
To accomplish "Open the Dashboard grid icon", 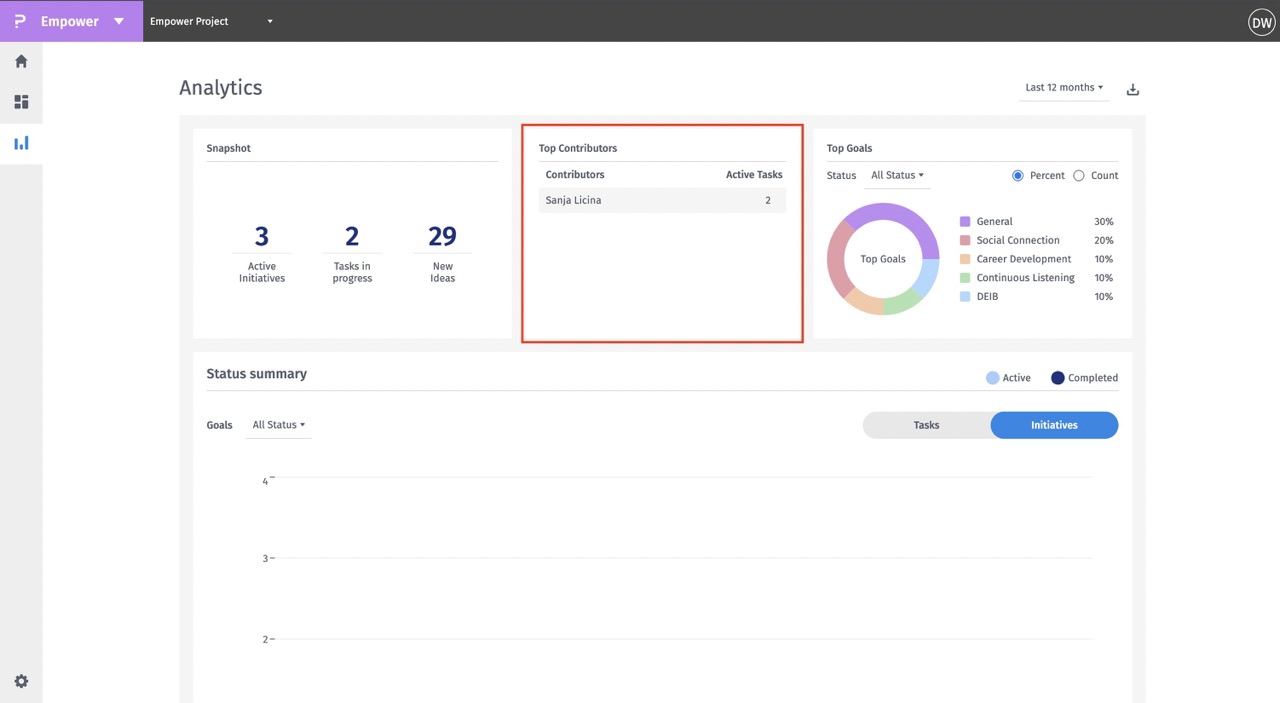I will point(21,102).
